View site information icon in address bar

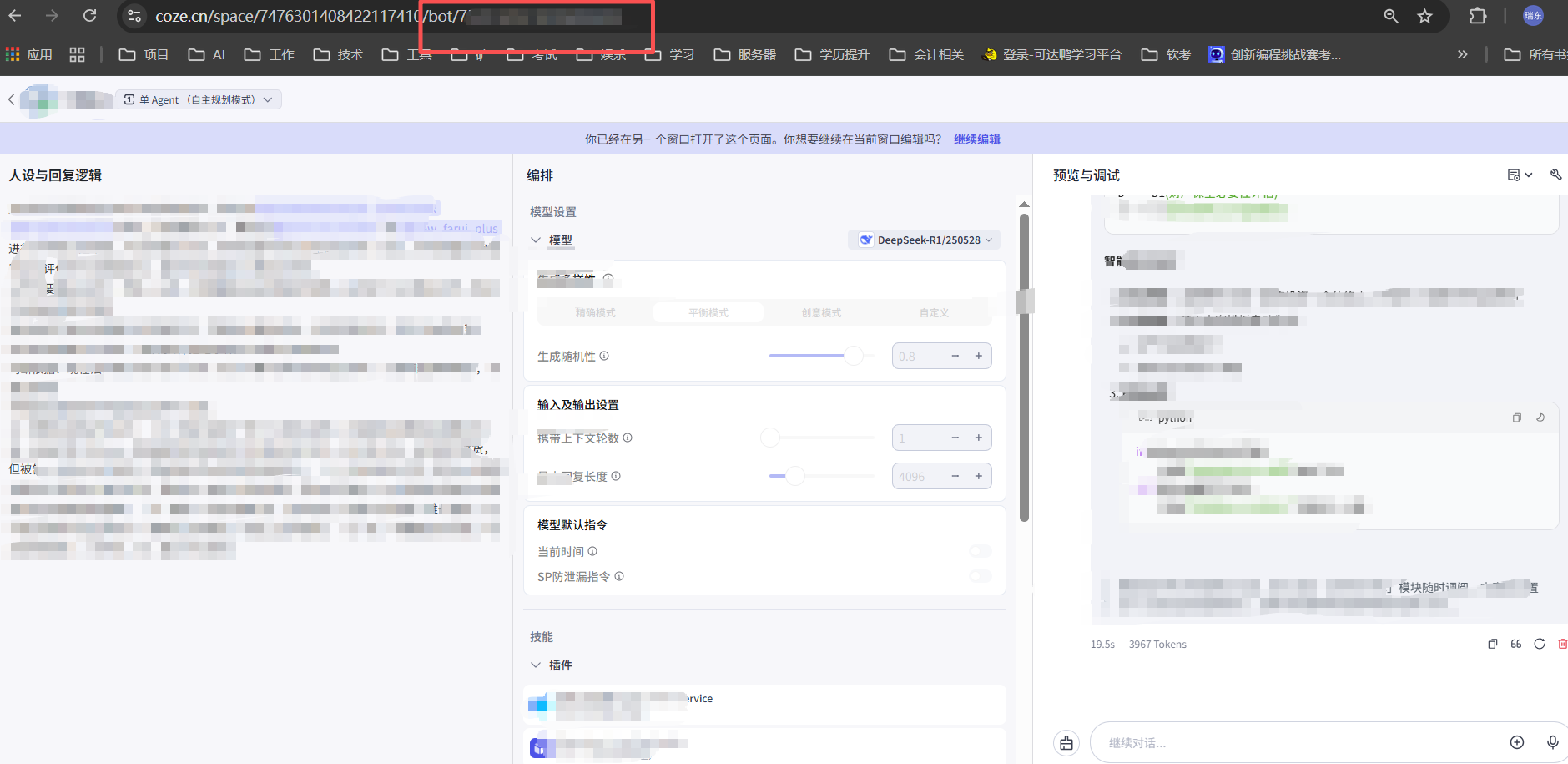[134, 16]
